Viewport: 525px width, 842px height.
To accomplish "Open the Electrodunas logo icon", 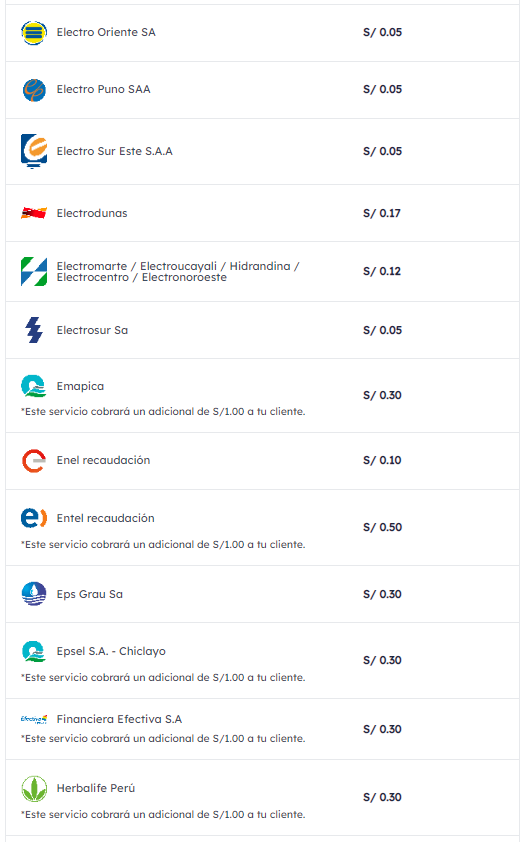I will 34,213.
